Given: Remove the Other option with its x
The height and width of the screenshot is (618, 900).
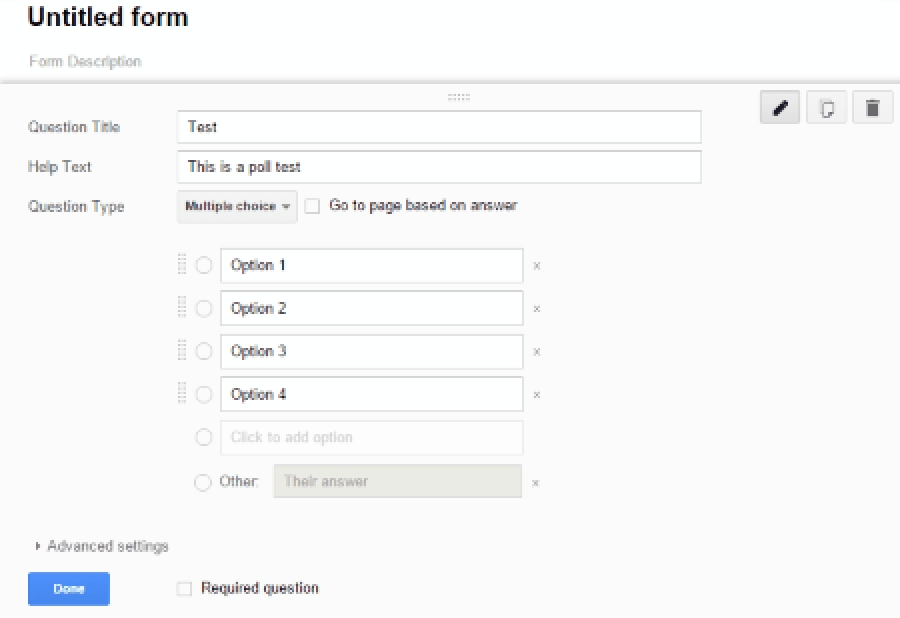Looking at the screenshot, I should click(x=536, y=483).
